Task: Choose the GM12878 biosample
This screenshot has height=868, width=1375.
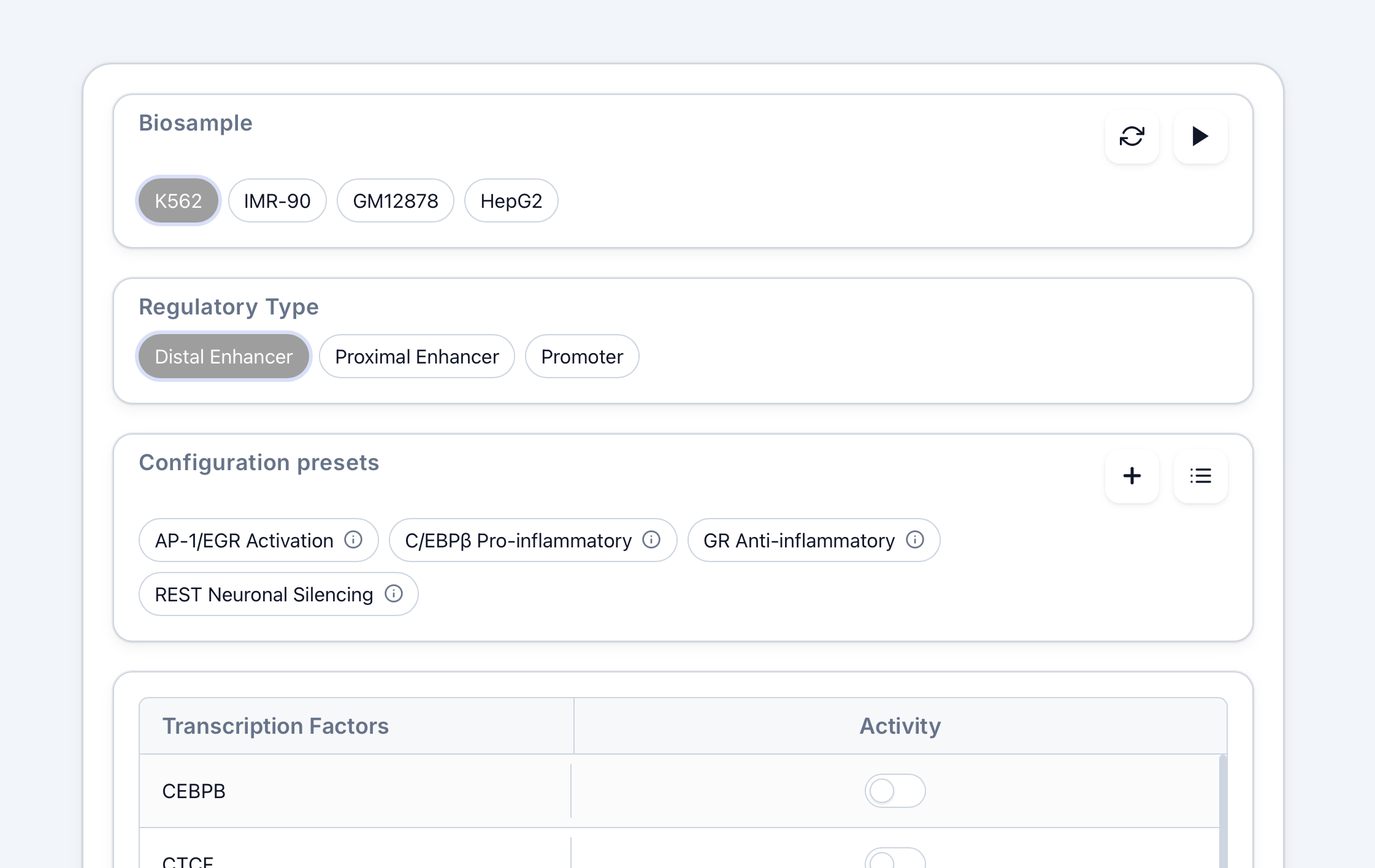Action: point(395,201)
